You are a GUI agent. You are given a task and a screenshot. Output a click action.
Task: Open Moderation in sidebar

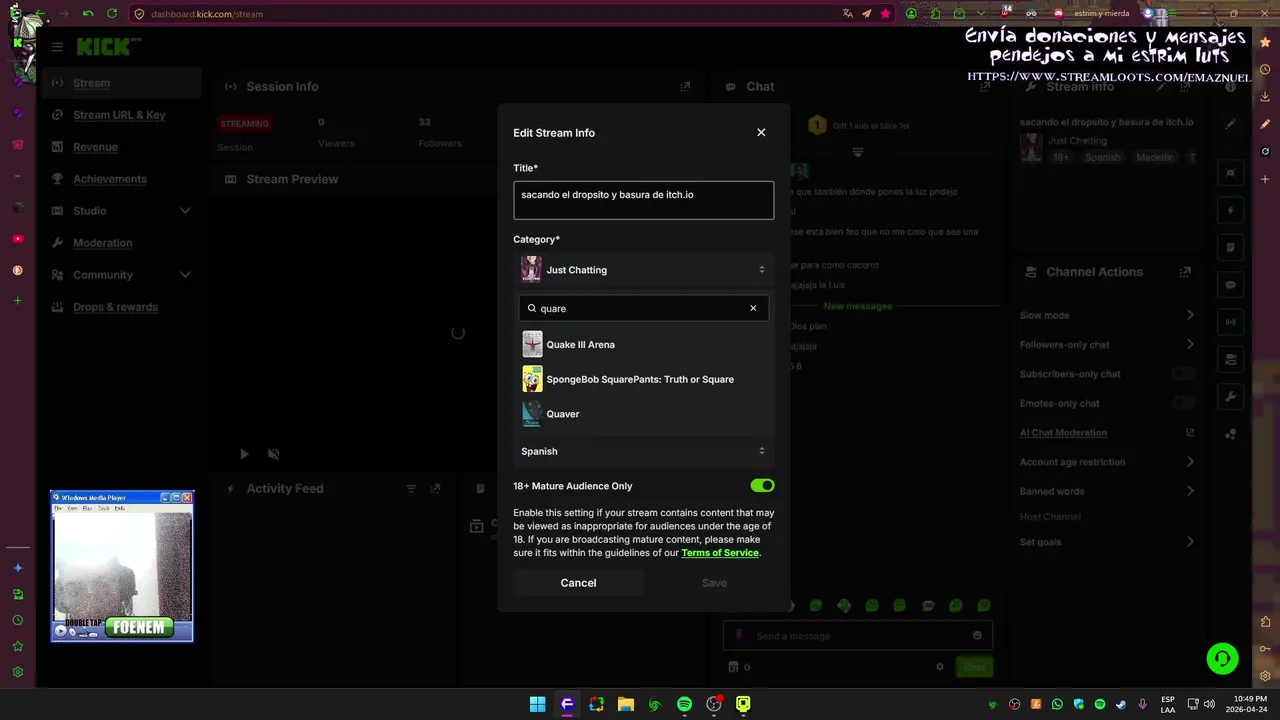(x=102, y=243)
